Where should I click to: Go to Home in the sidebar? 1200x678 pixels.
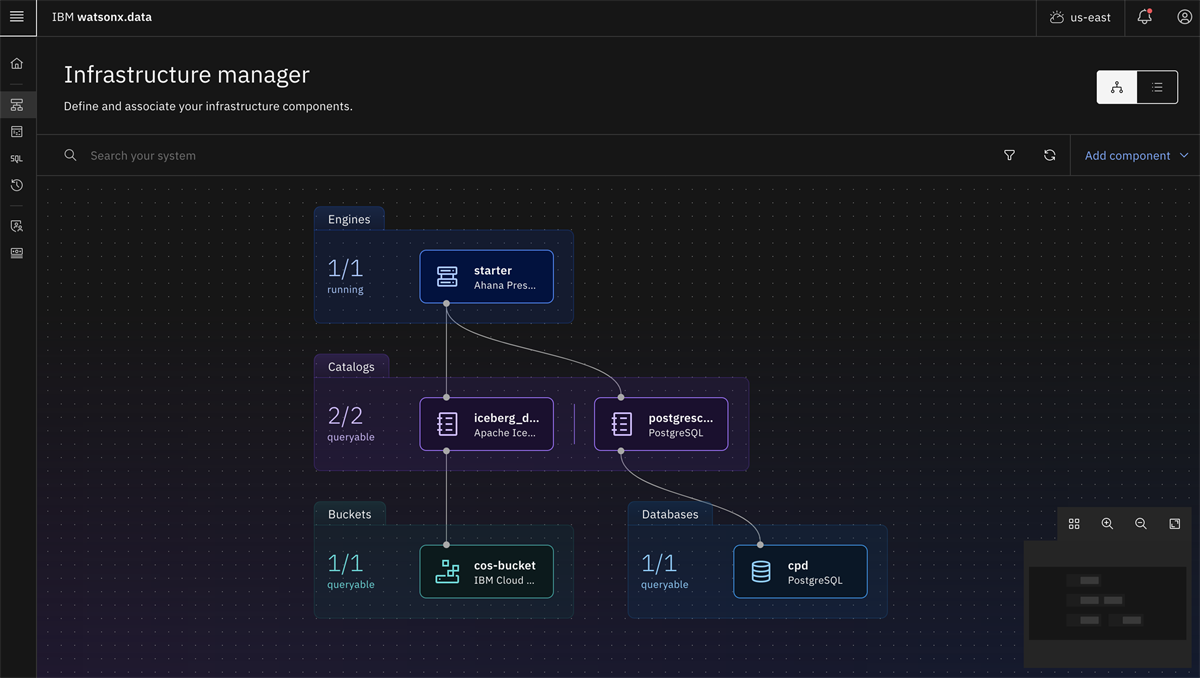pos(17,64)
